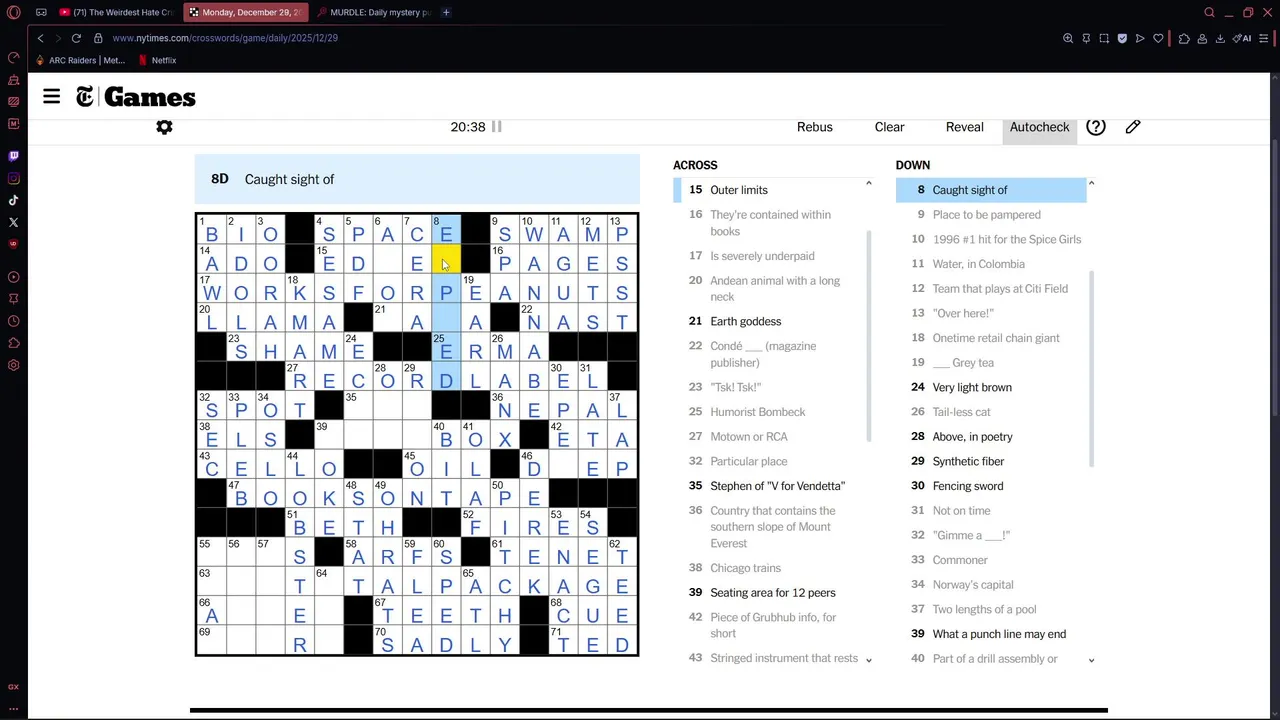
Task: Open NYT Games hamburger menu
Action: coord(52,97)
